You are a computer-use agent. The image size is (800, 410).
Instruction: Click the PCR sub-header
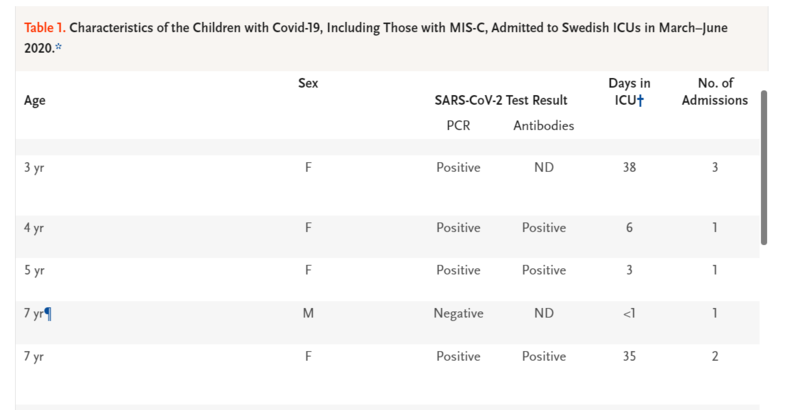pos(458,125)
